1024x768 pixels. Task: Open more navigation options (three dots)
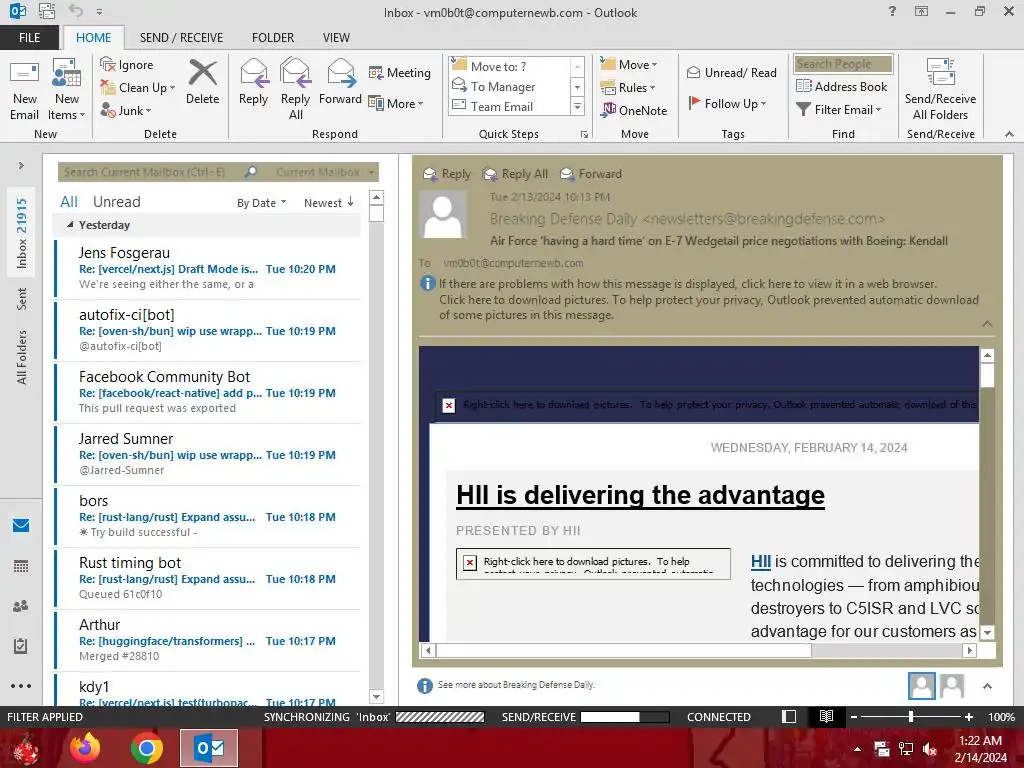tap(21, 686)
